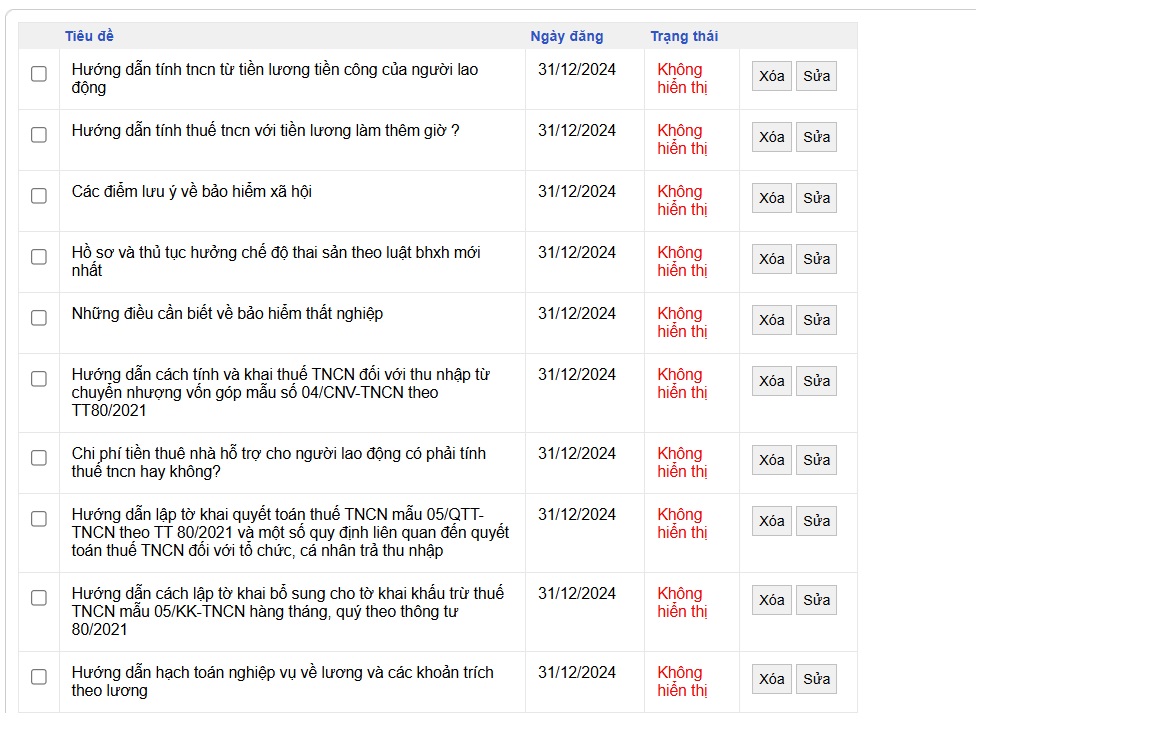Click Sửa for 'Các điểm lưu ý về bảo hiểm xã hội'
This screenshot has height=743, width=1158.
point(816,198)
